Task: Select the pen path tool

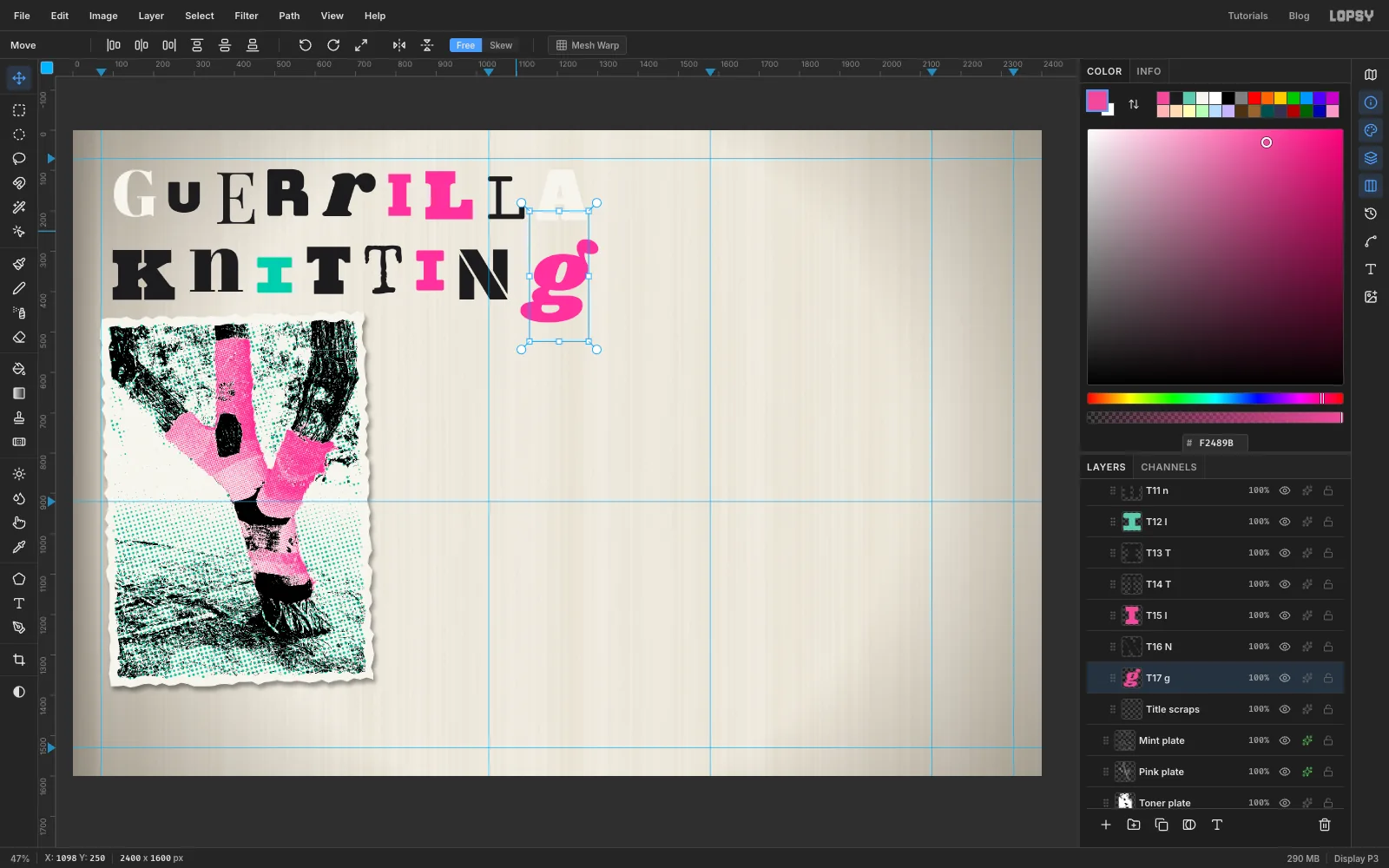Action: point(19,628)
